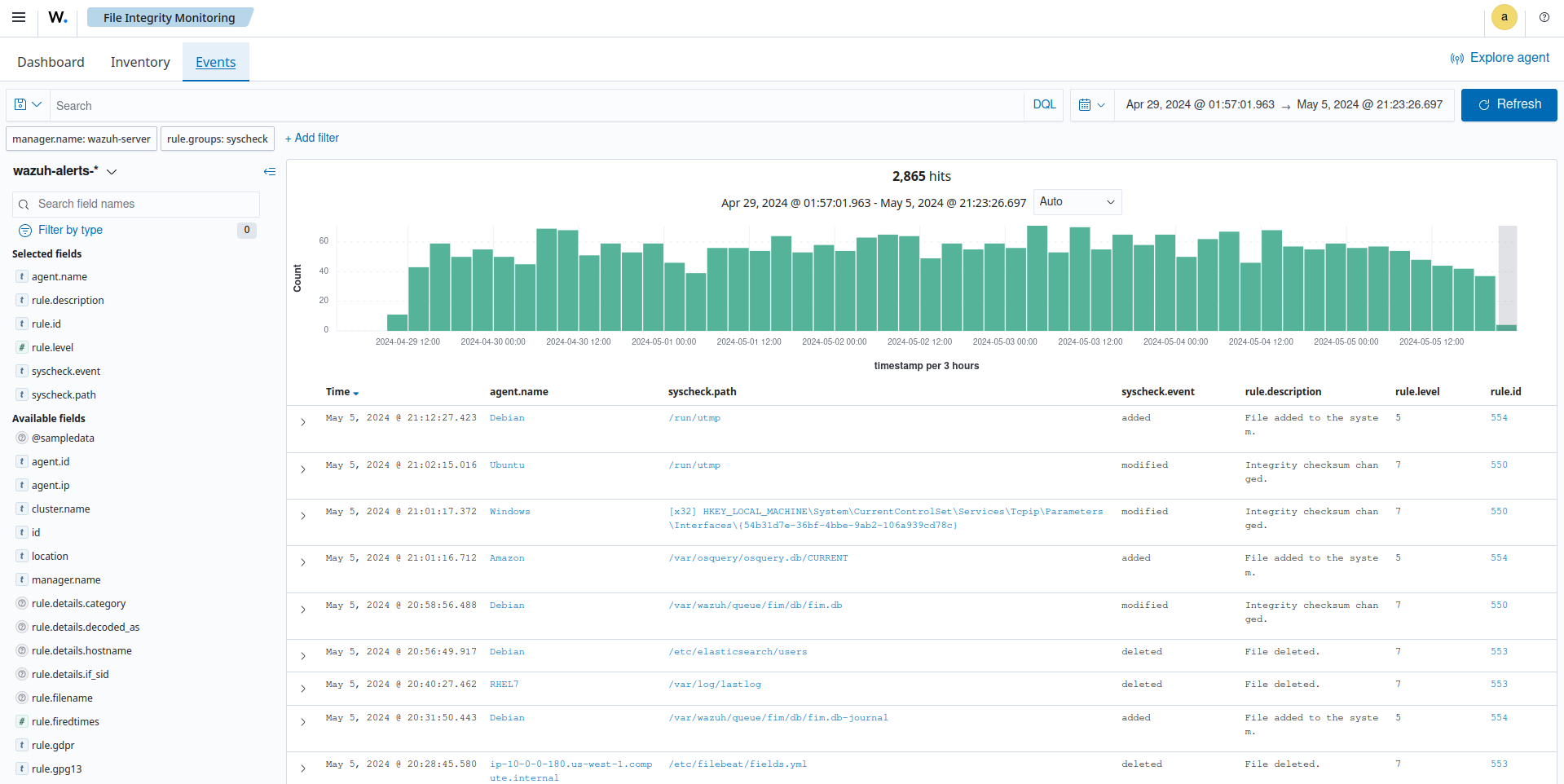Screen dimensions: 1564x784
Task: Click the Explore agent antenna icon
Action: click(1456, 58)
